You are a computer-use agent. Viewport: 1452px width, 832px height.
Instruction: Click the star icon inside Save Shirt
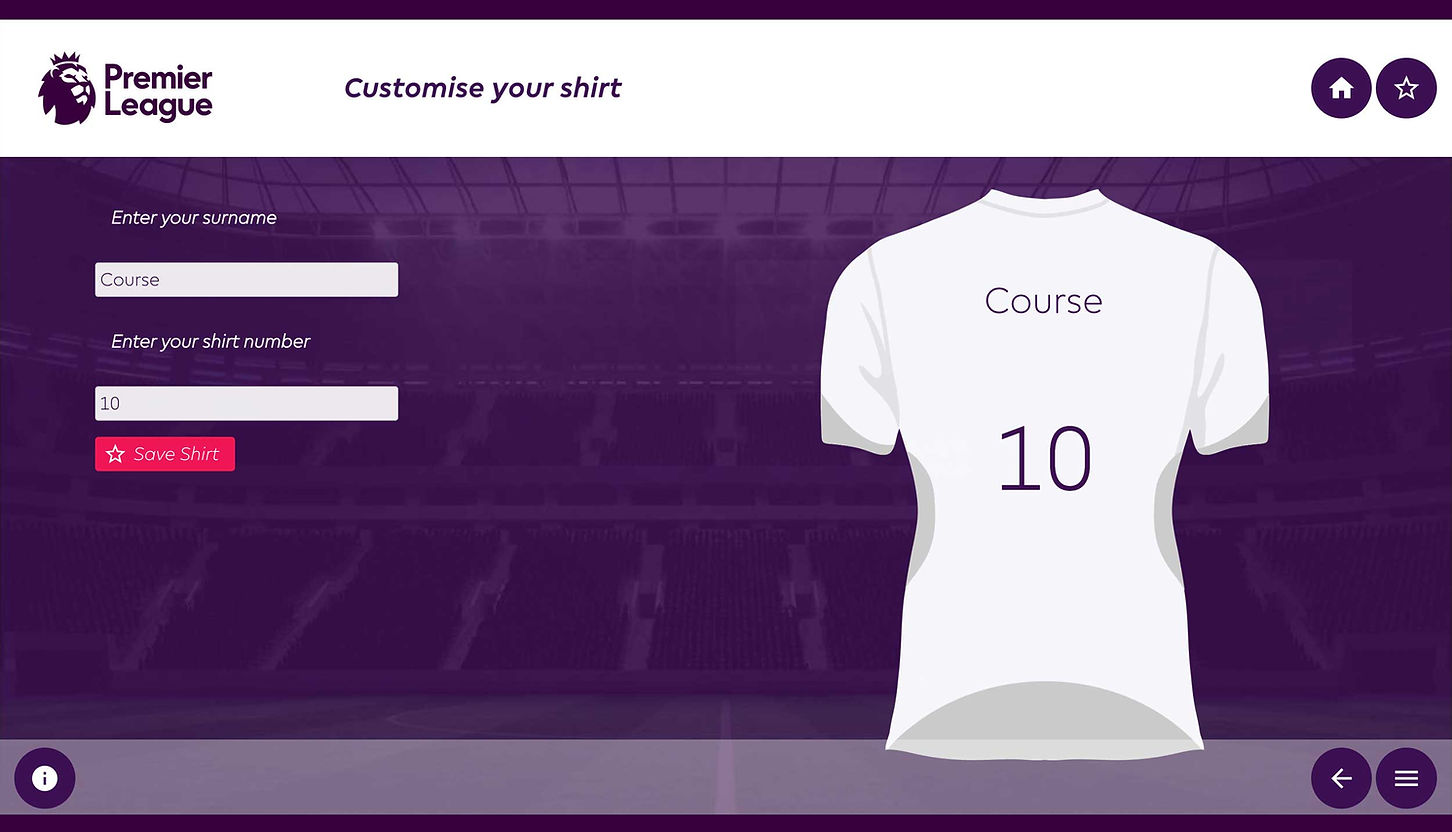point(115,454)
